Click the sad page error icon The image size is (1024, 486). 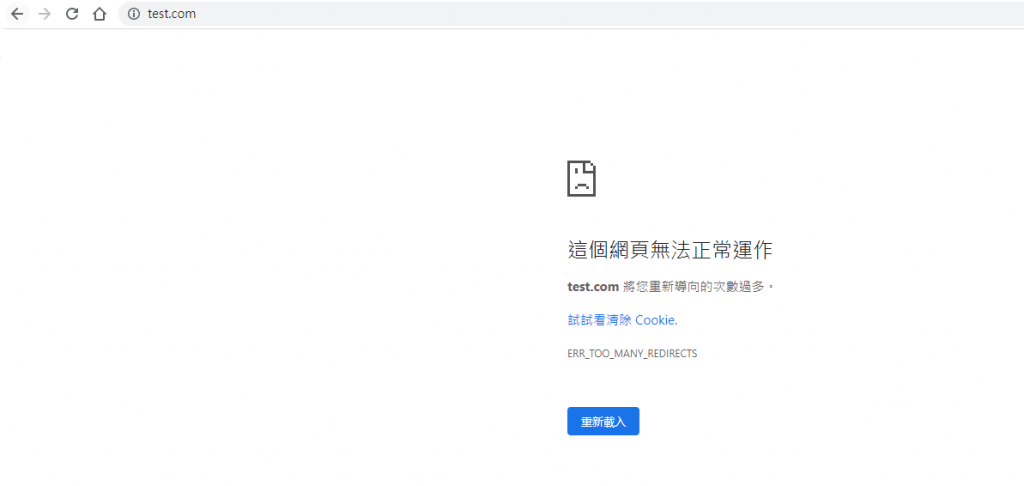(x=581, y=178)
